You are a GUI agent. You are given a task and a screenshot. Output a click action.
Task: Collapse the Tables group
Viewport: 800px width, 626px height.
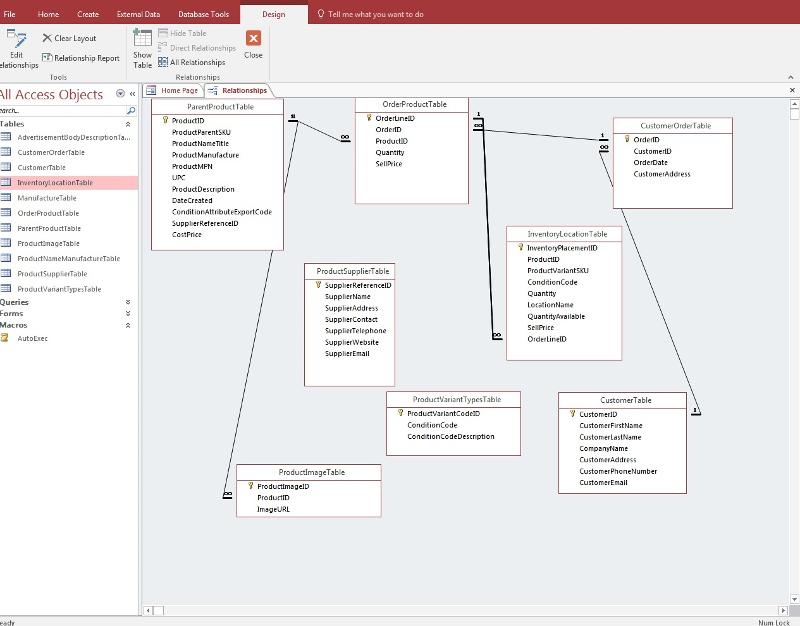point(128,124)
